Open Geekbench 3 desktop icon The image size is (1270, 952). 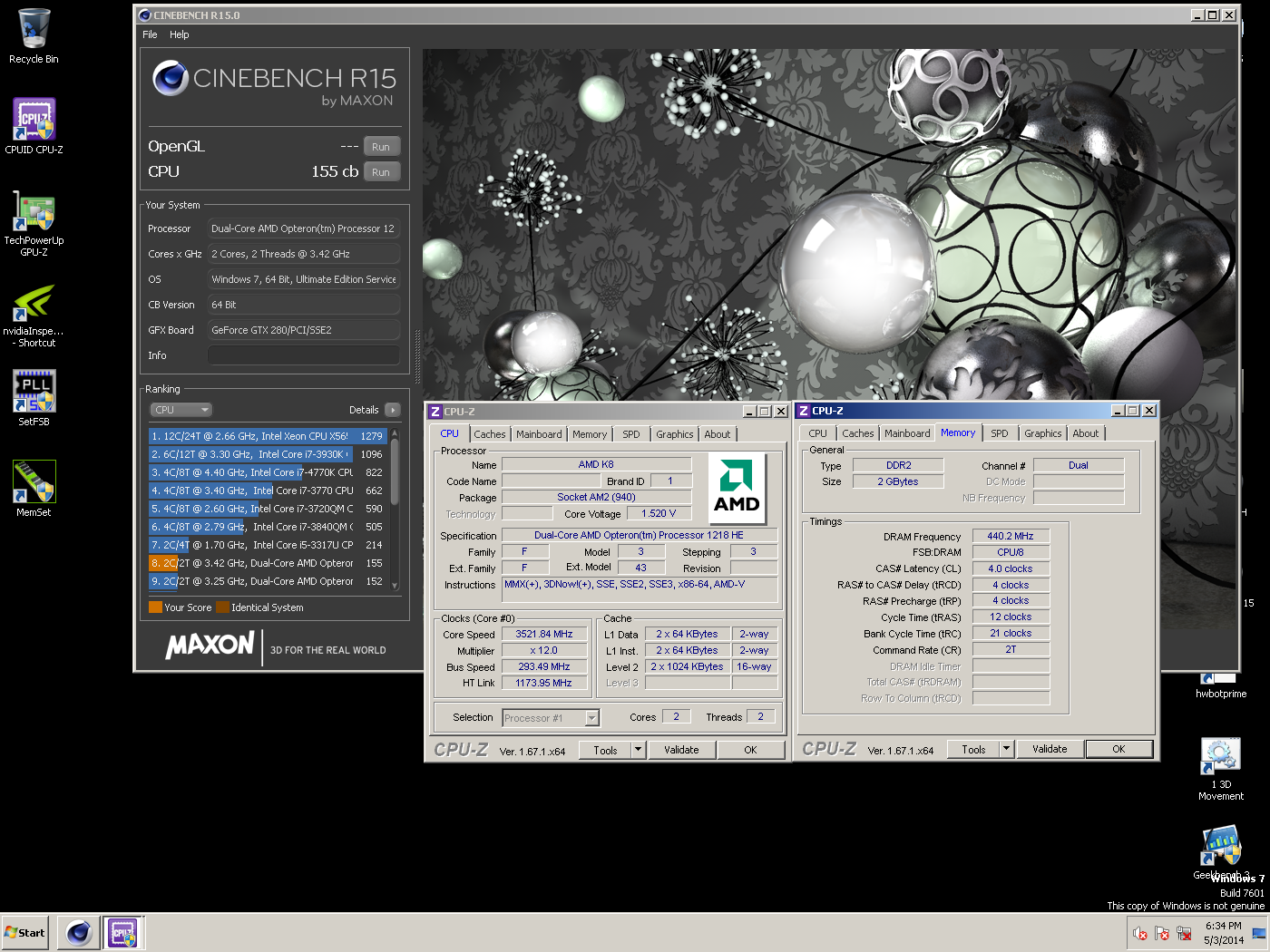[1220, 852]
